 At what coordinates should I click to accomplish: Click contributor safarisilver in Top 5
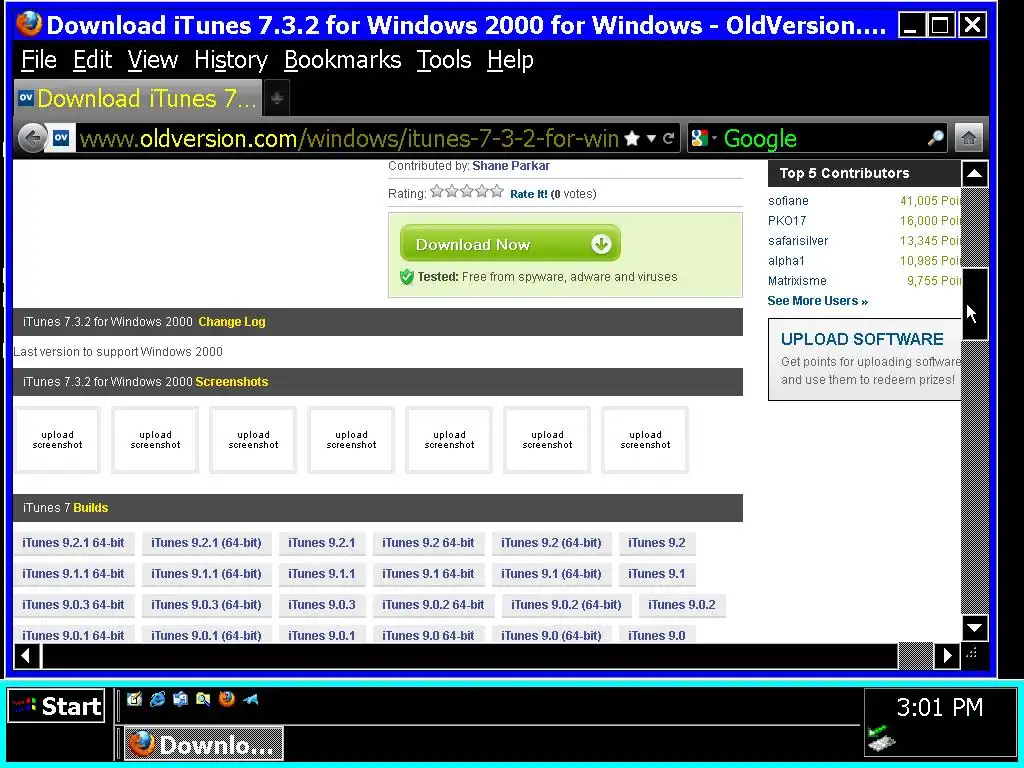(x=798, y=241)
